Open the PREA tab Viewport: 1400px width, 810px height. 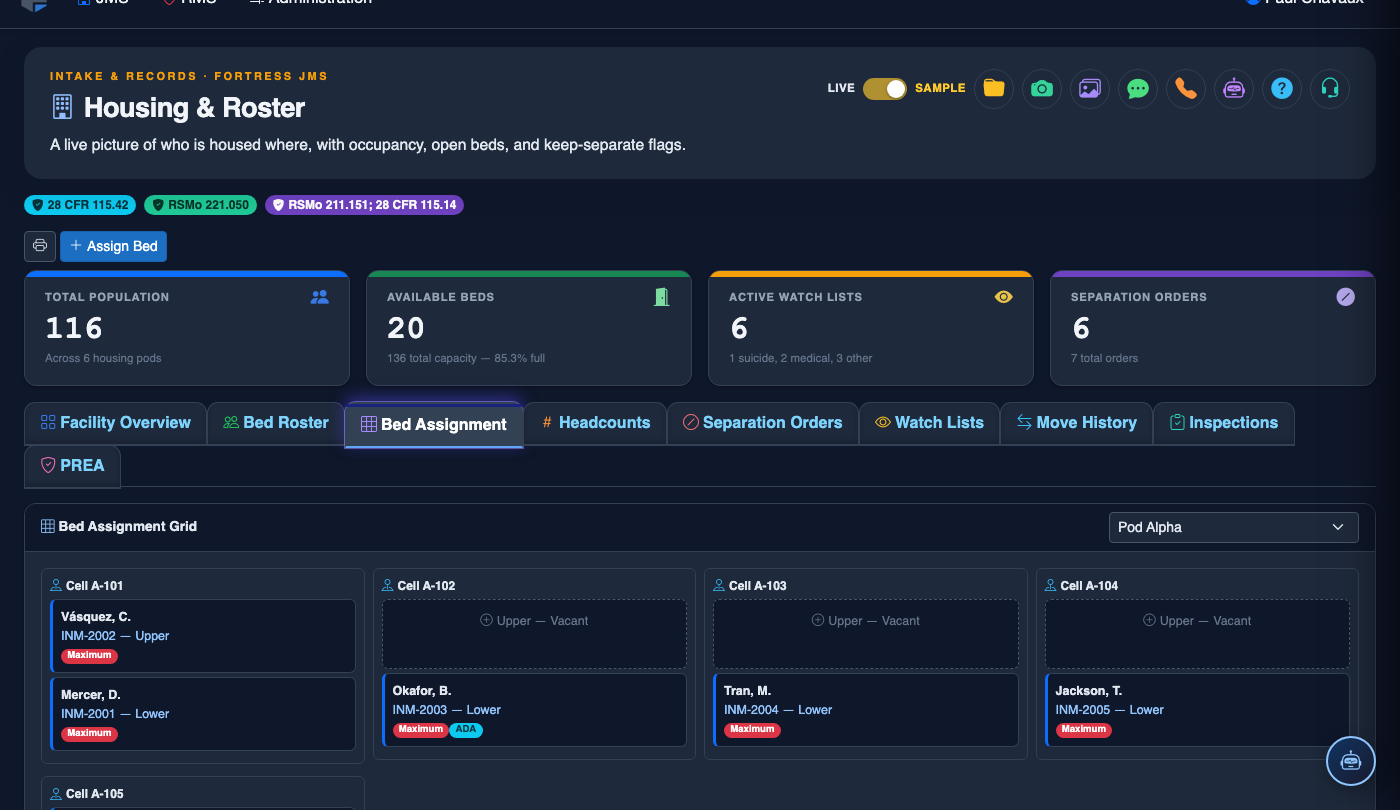click(72, 466)
